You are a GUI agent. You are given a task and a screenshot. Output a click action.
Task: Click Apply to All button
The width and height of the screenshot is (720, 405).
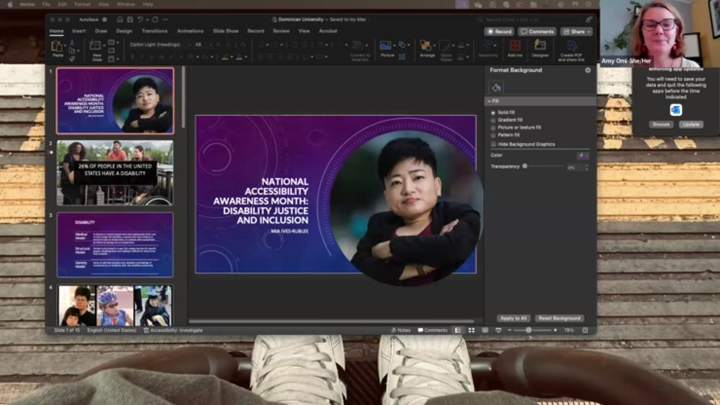(x=513, y=318)
